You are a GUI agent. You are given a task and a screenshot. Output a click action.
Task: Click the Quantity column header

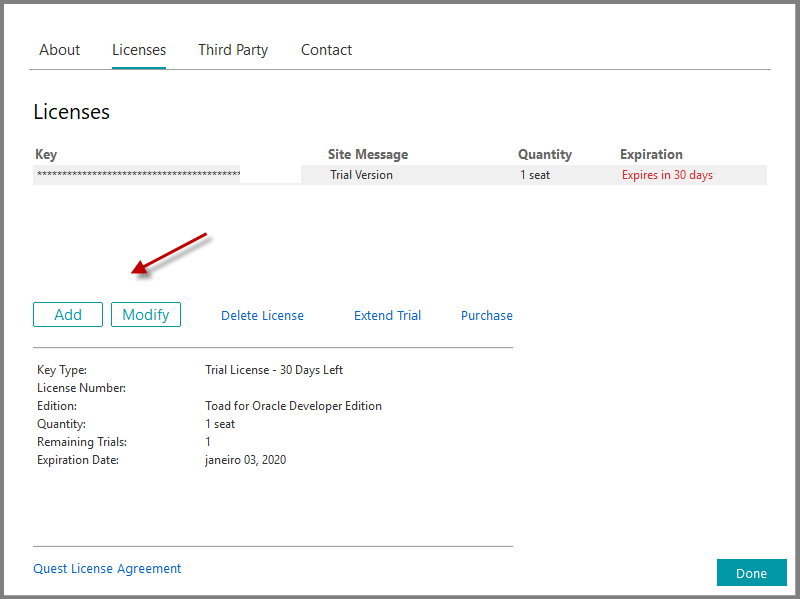point(545,155)
